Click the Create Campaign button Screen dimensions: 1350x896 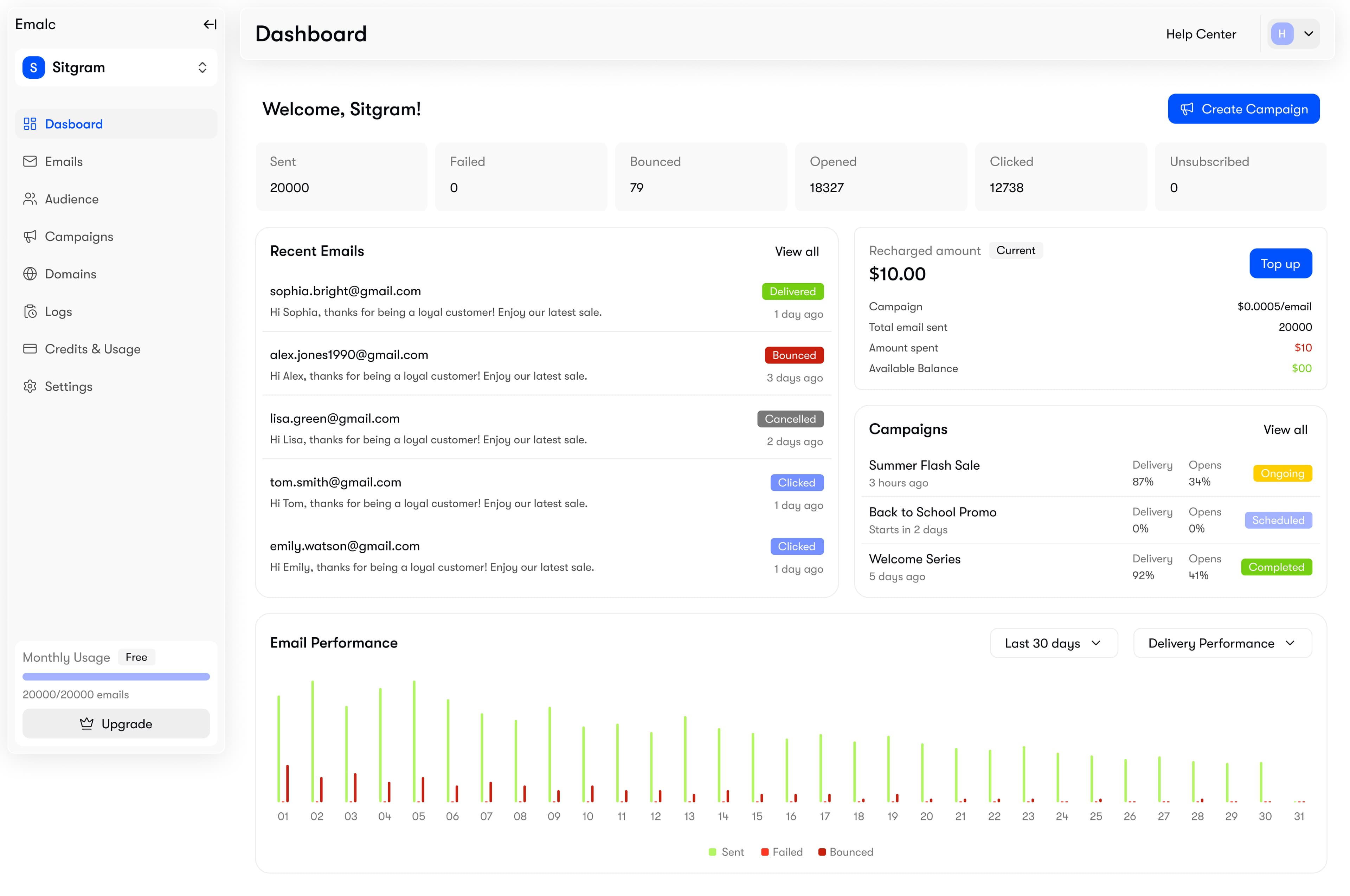1243,109
